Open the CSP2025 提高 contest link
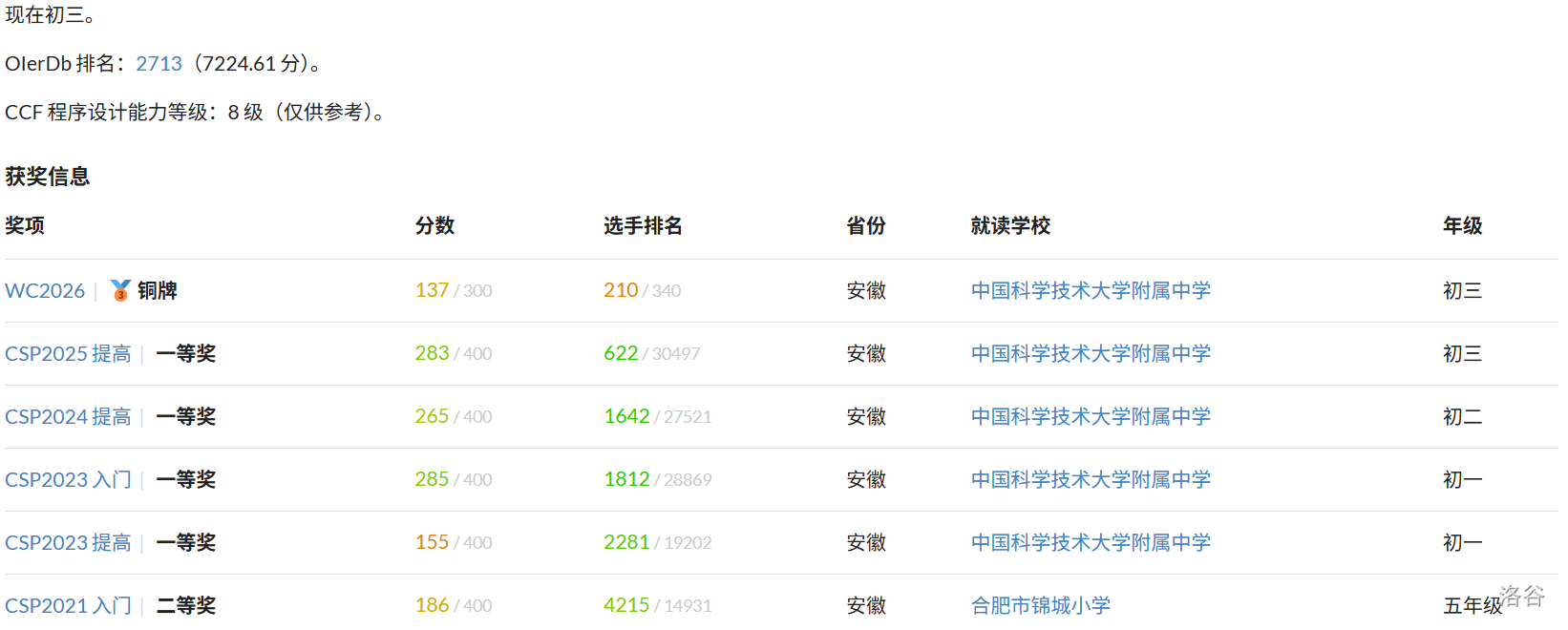This screenshot has height=630, width=1568. point(68,353)
